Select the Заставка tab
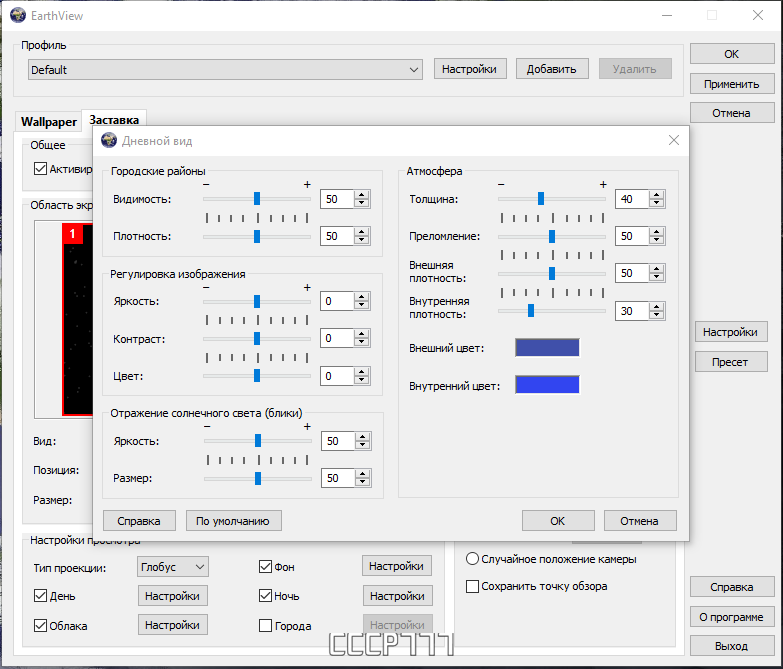 114,120
